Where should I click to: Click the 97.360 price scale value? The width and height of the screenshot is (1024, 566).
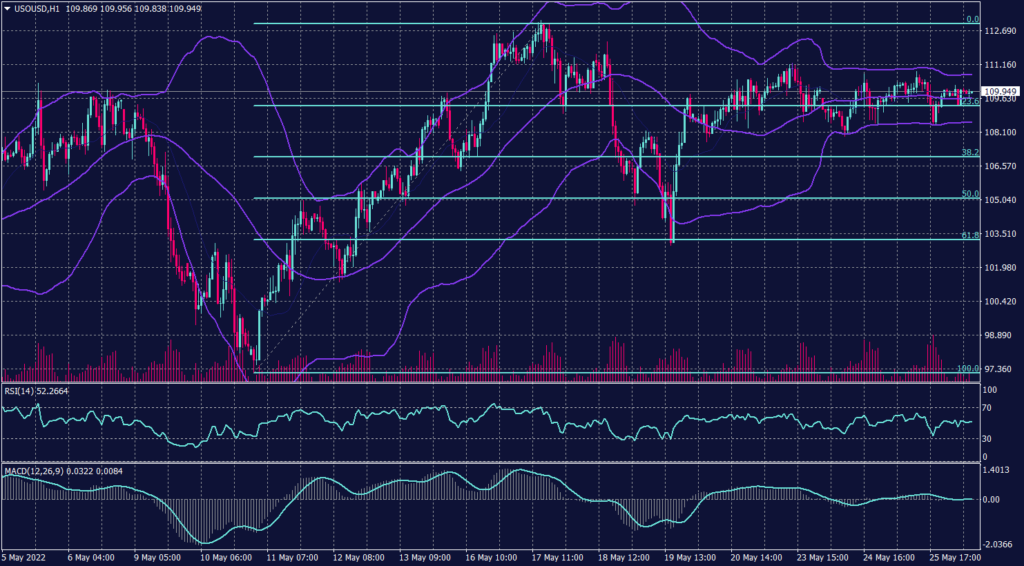(1000, 369)
